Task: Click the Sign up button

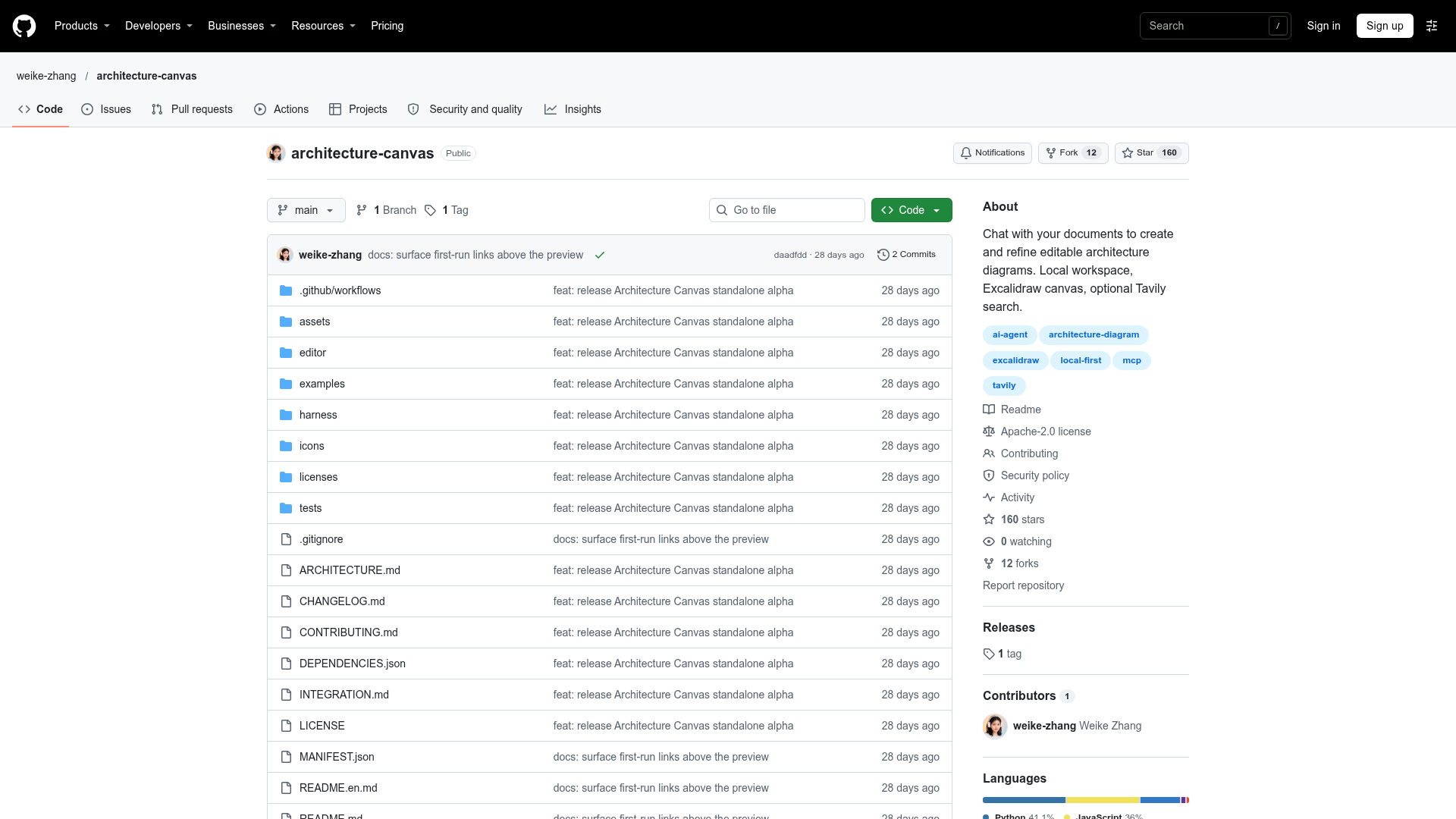Action: tap(1385, 26)
